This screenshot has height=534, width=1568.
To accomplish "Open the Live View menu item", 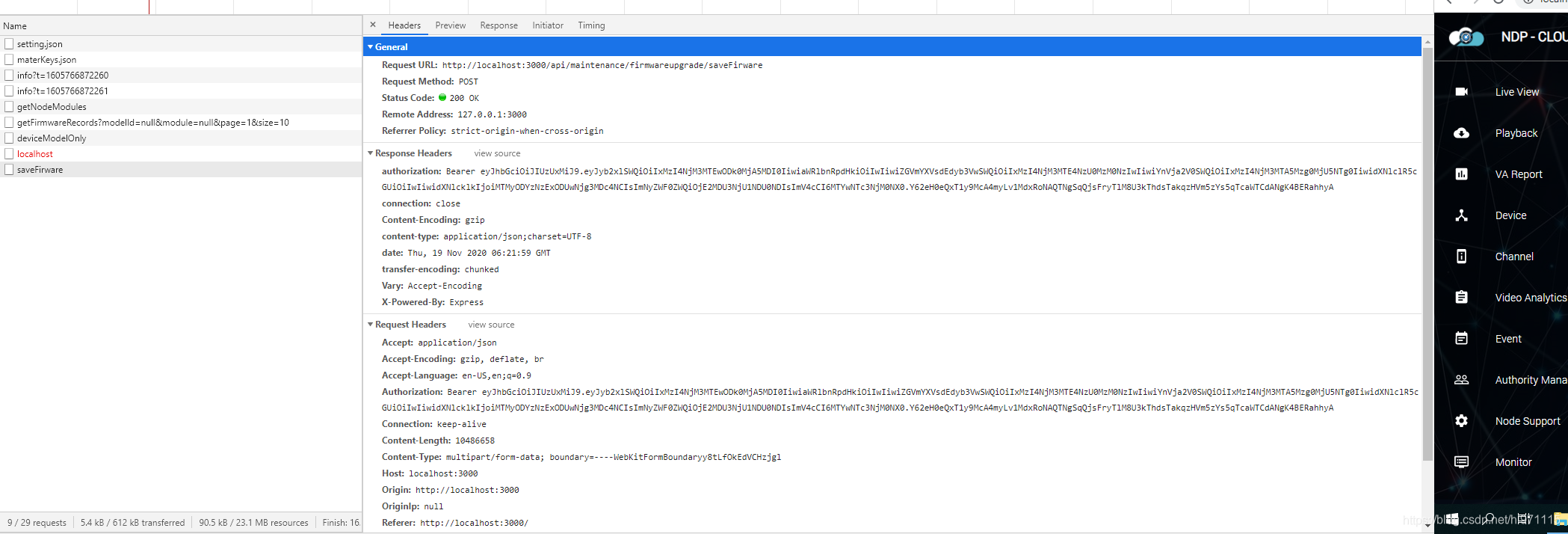I will click(1517, 92).
